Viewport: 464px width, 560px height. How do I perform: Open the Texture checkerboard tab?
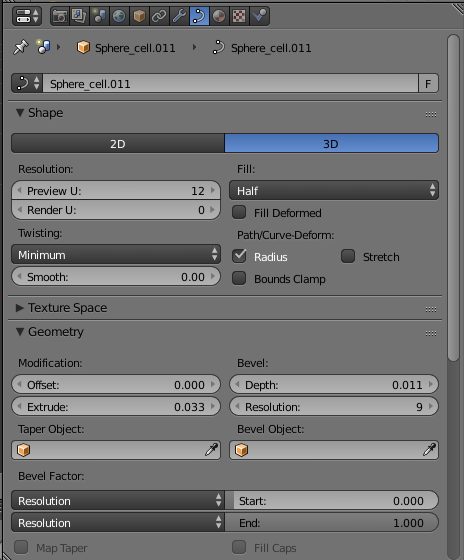coord(239,16)
